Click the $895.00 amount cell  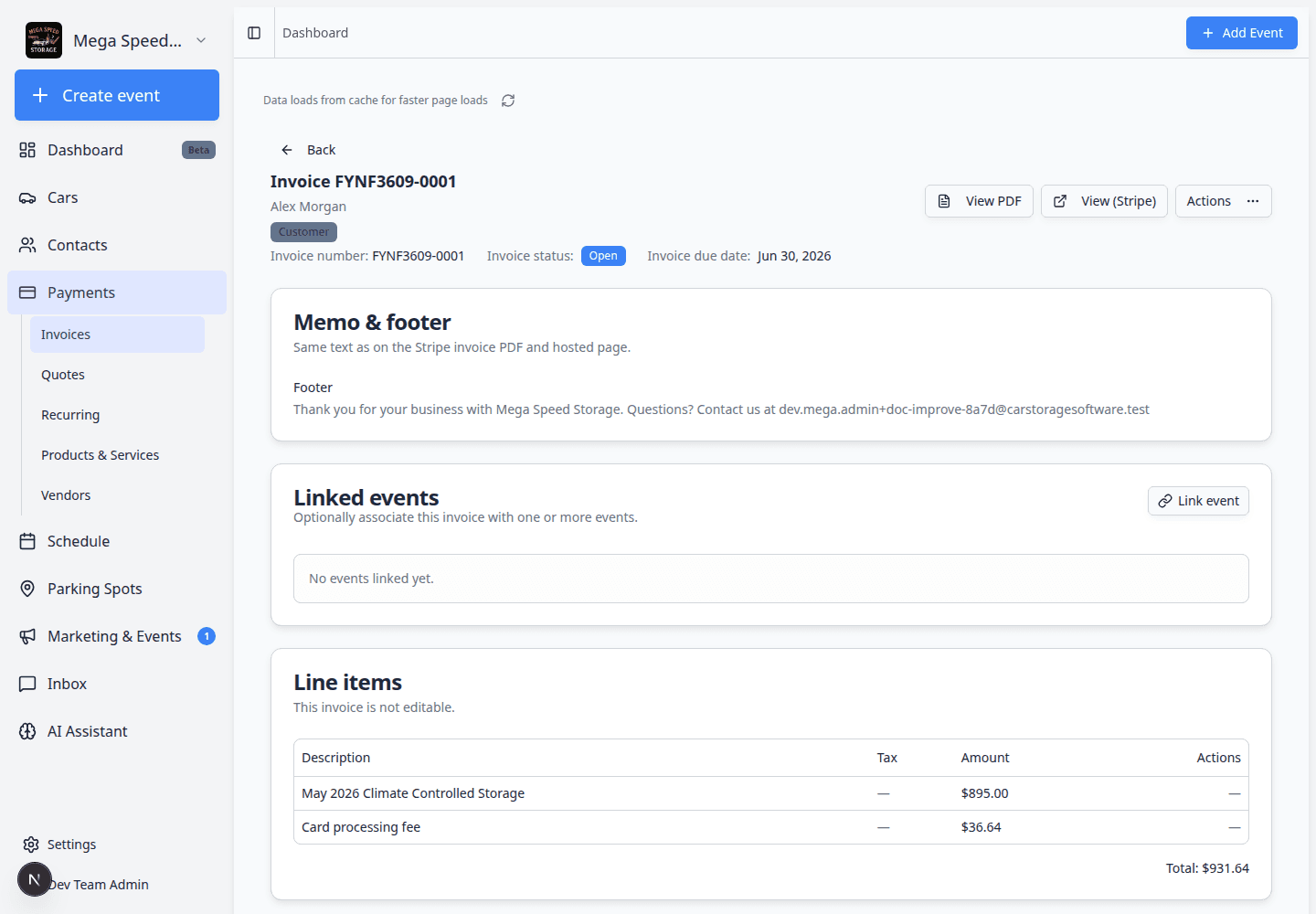[x=984, y=793]
